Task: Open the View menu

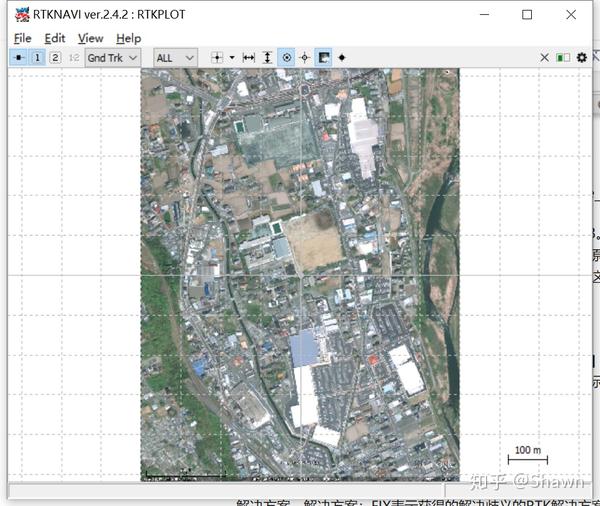Action: [90, 38]
